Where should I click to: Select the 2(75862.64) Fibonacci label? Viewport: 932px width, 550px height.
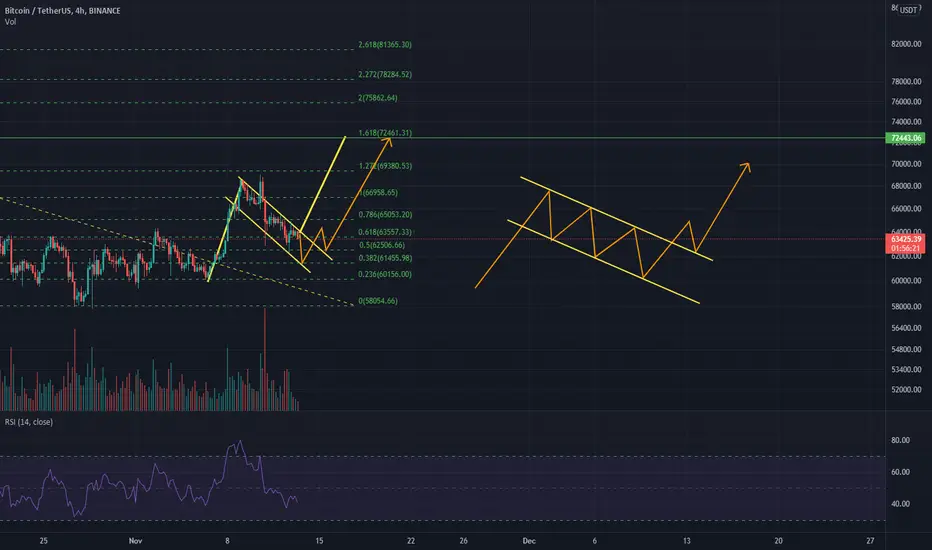point(377,98)
